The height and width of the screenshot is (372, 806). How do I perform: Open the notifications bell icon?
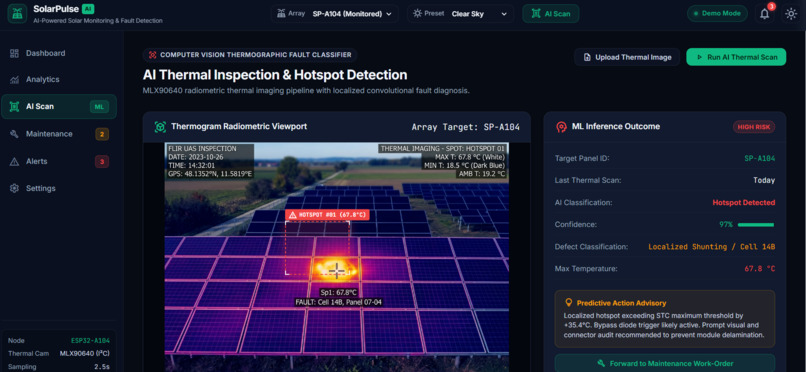coord(764,14)
